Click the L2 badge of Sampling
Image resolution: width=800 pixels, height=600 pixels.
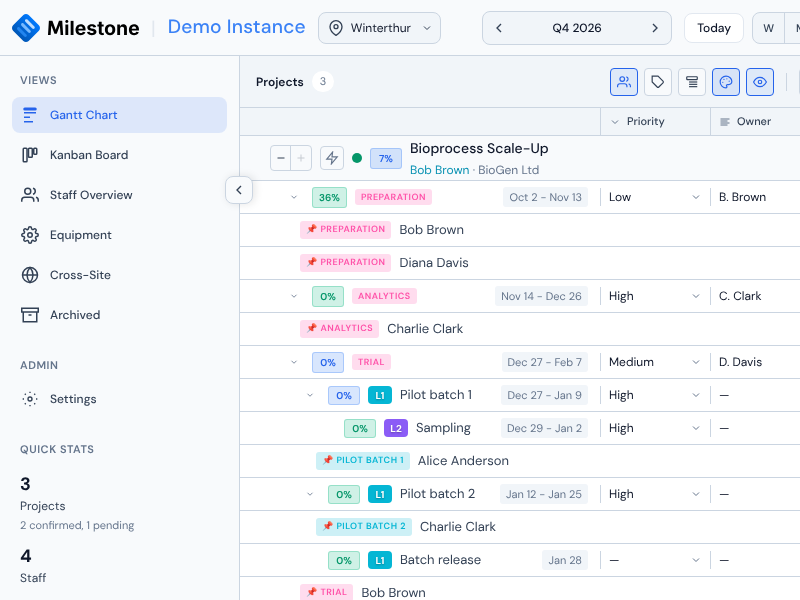tap(396, 428)
